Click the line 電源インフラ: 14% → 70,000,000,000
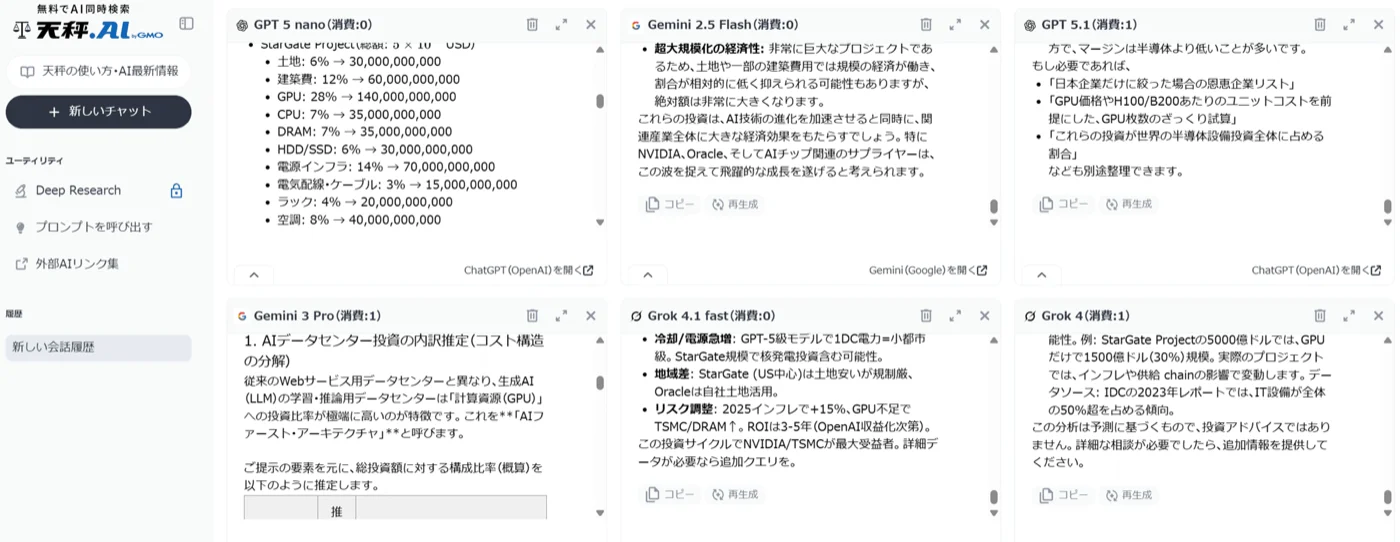Viewport: 1400px width, 542px height. coord(386,167)
